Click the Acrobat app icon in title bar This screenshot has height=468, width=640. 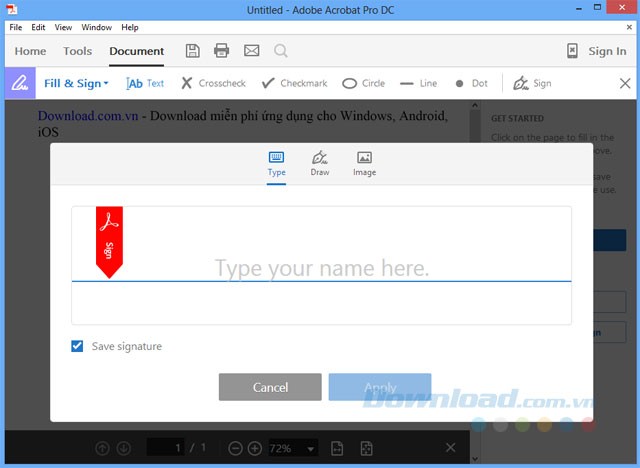12,9
